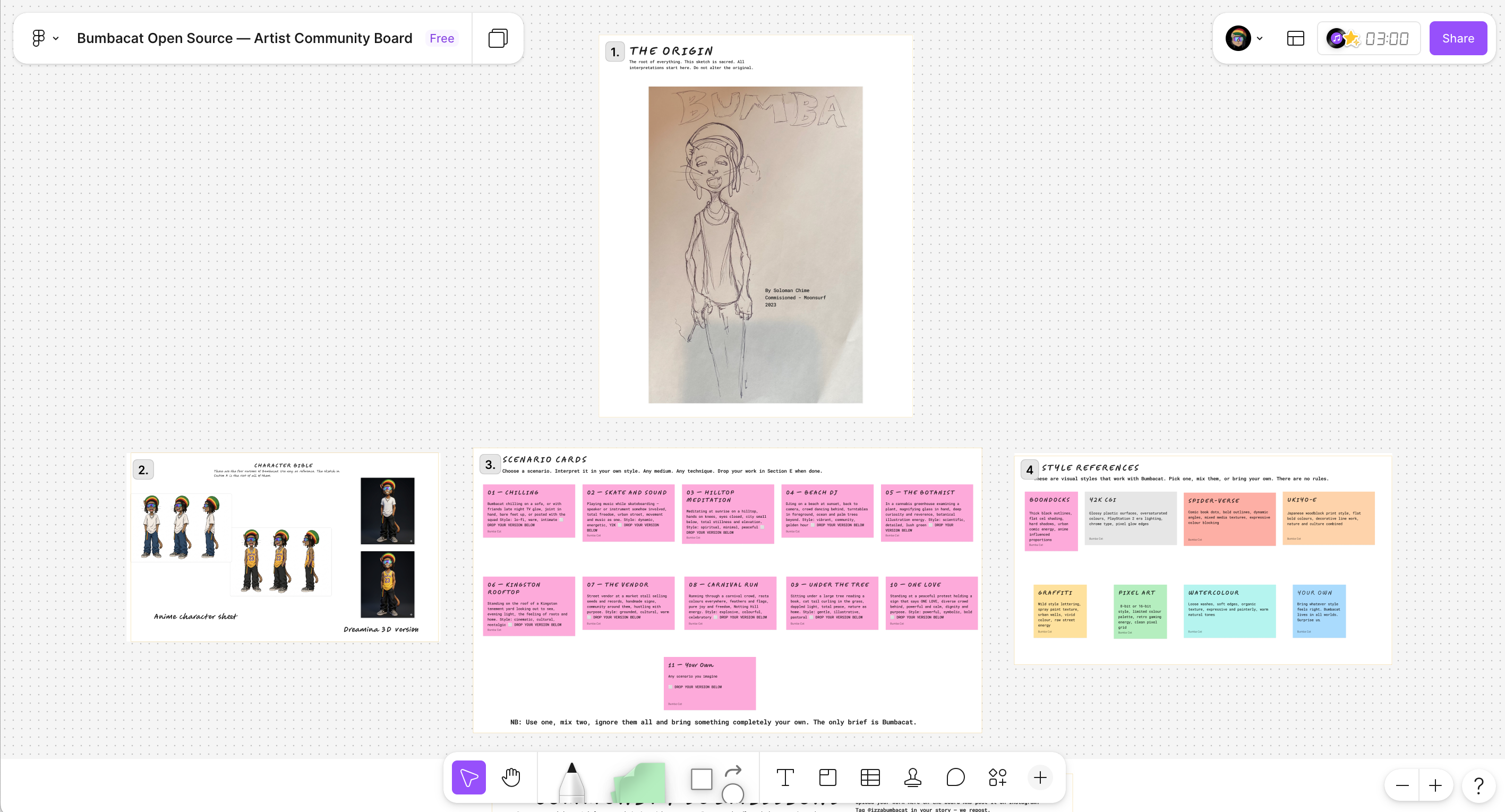Click the purple Share button
Viewport: 1505px width, 812px height.
(x=1458, y=38)
